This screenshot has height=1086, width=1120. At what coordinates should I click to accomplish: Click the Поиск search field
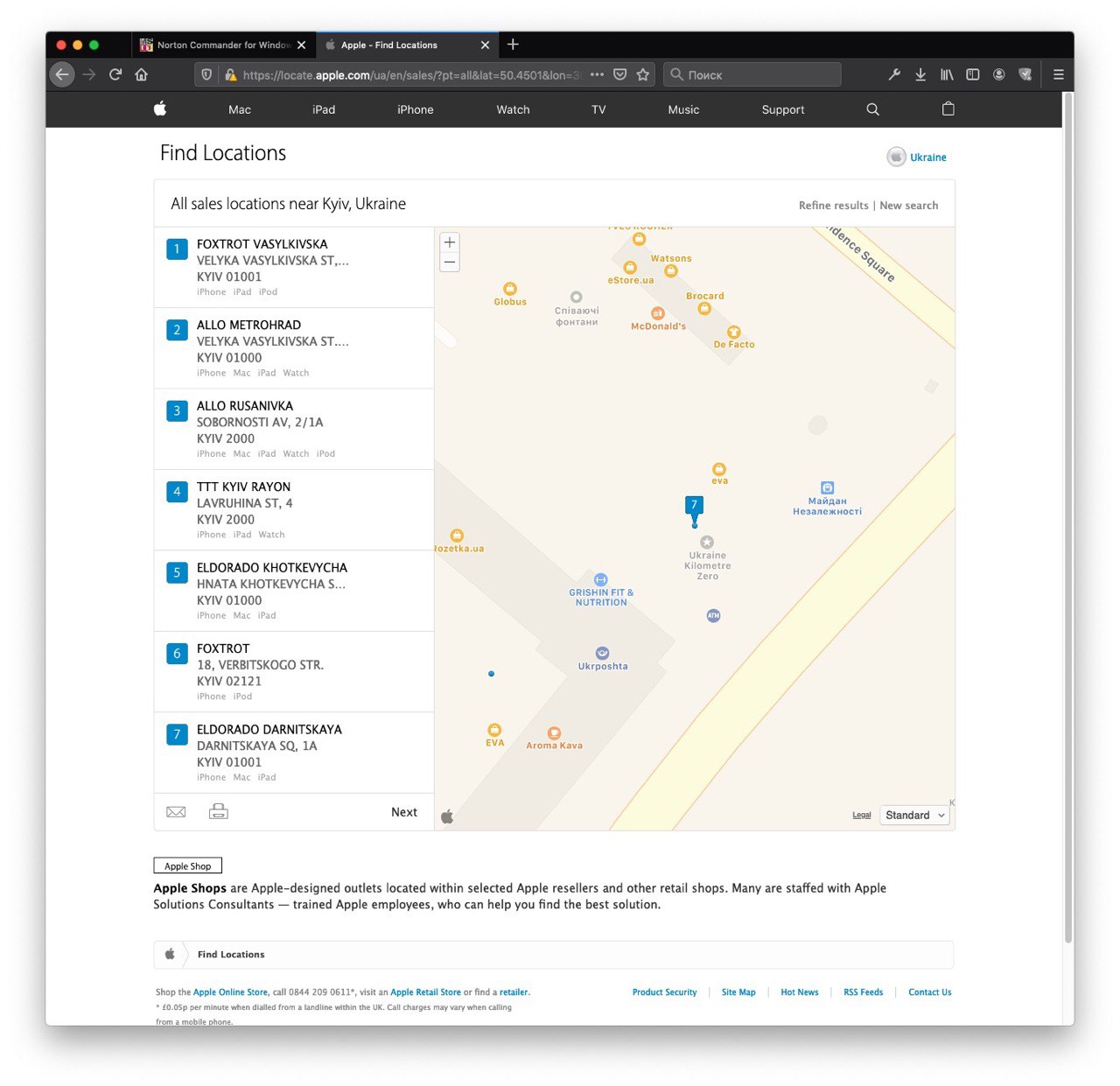click(752, 75)
